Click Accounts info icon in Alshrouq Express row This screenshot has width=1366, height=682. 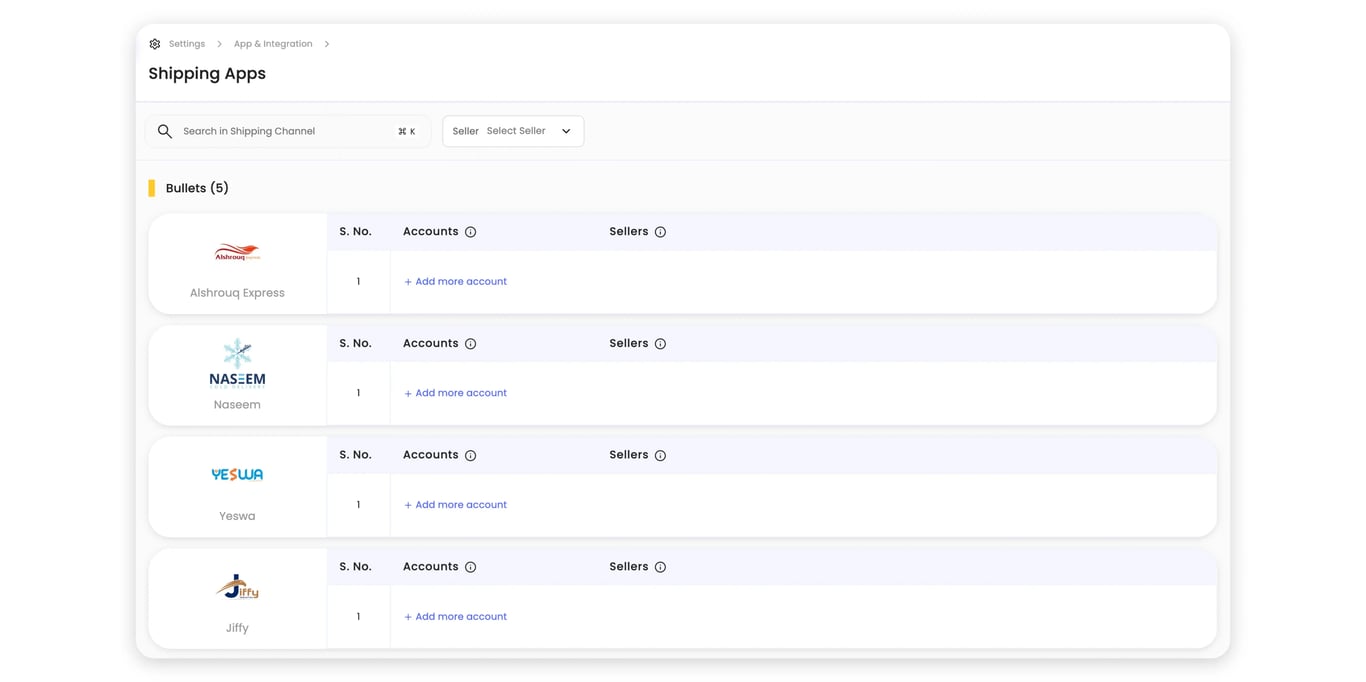(x=471, y=231)
